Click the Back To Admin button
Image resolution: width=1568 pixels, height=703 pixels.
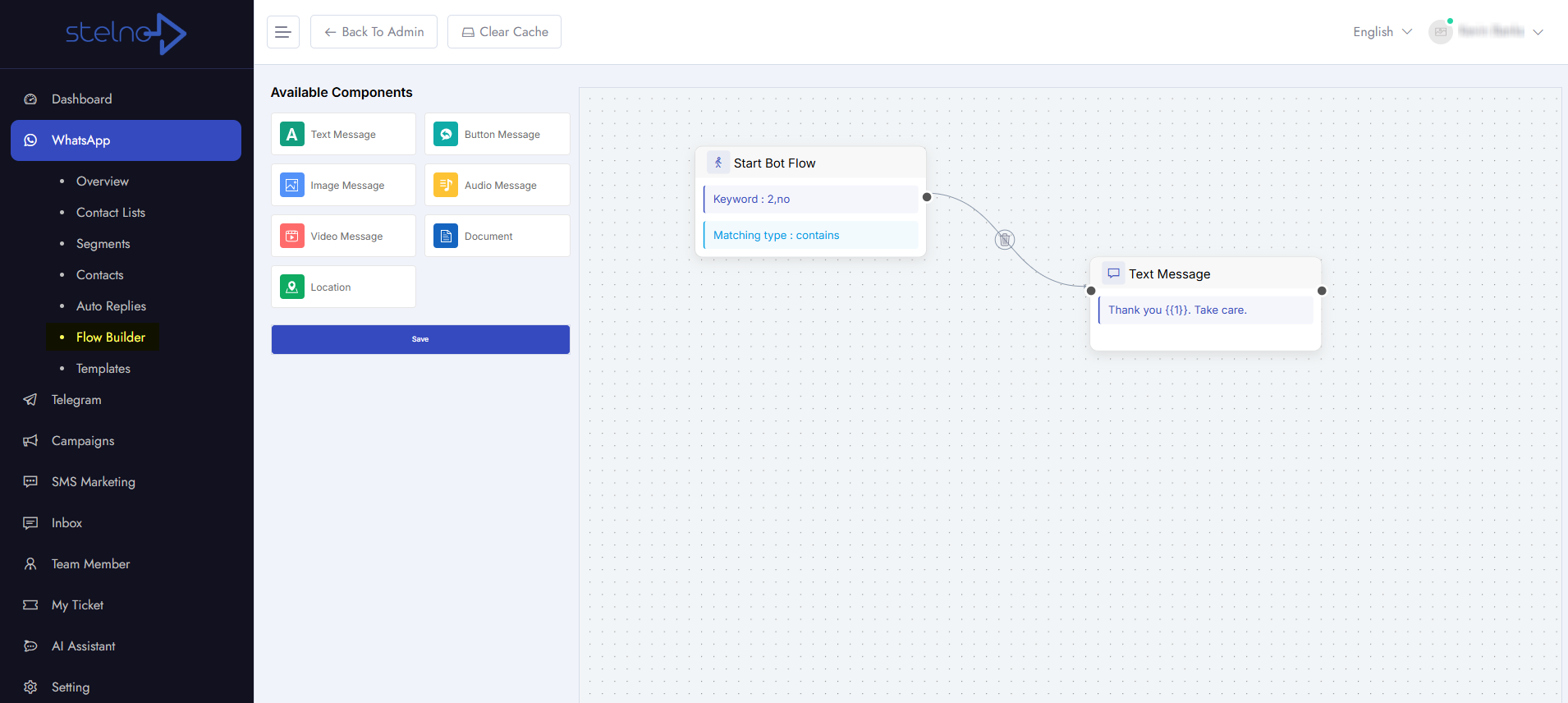(x=374, y=32)
